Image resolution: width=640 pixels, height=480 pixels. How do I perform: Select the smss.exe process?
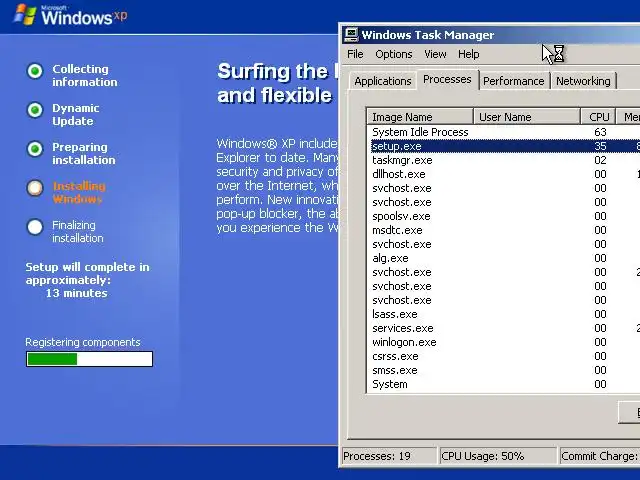504,370
